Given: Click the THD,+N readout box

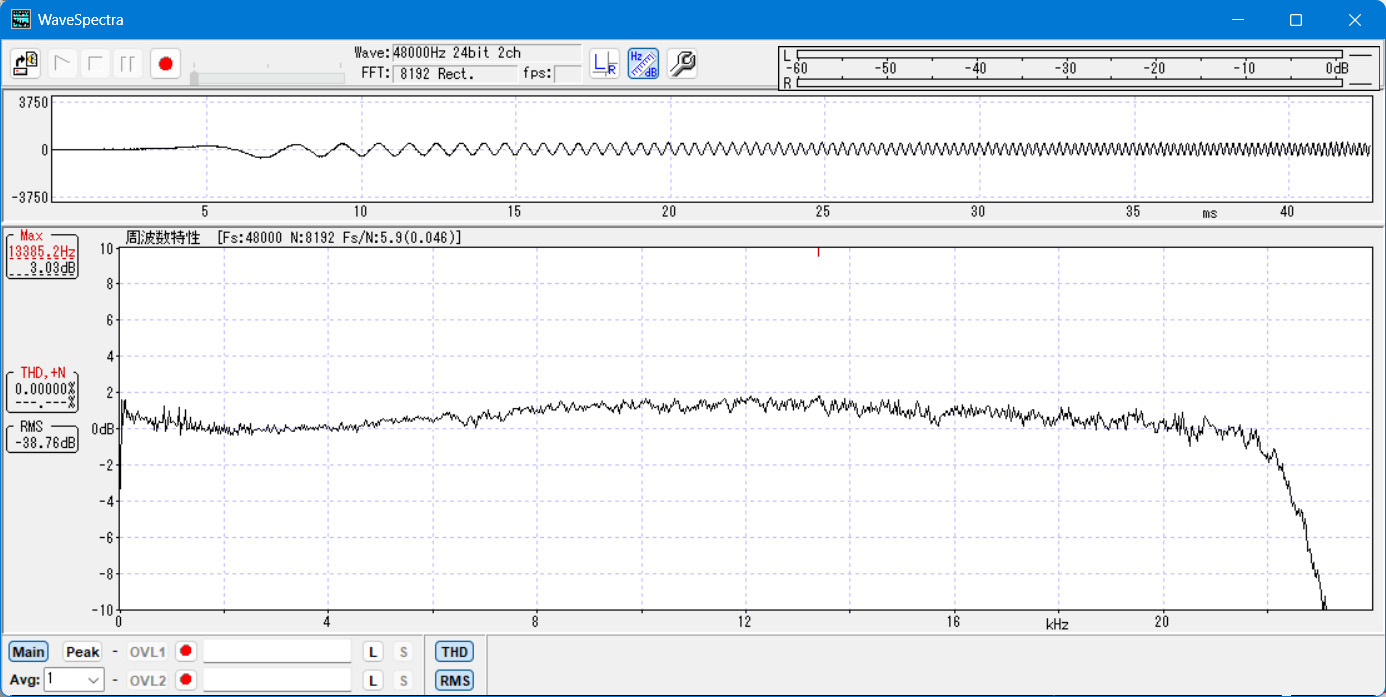Looking at the screenshot, I should point(42,389).
